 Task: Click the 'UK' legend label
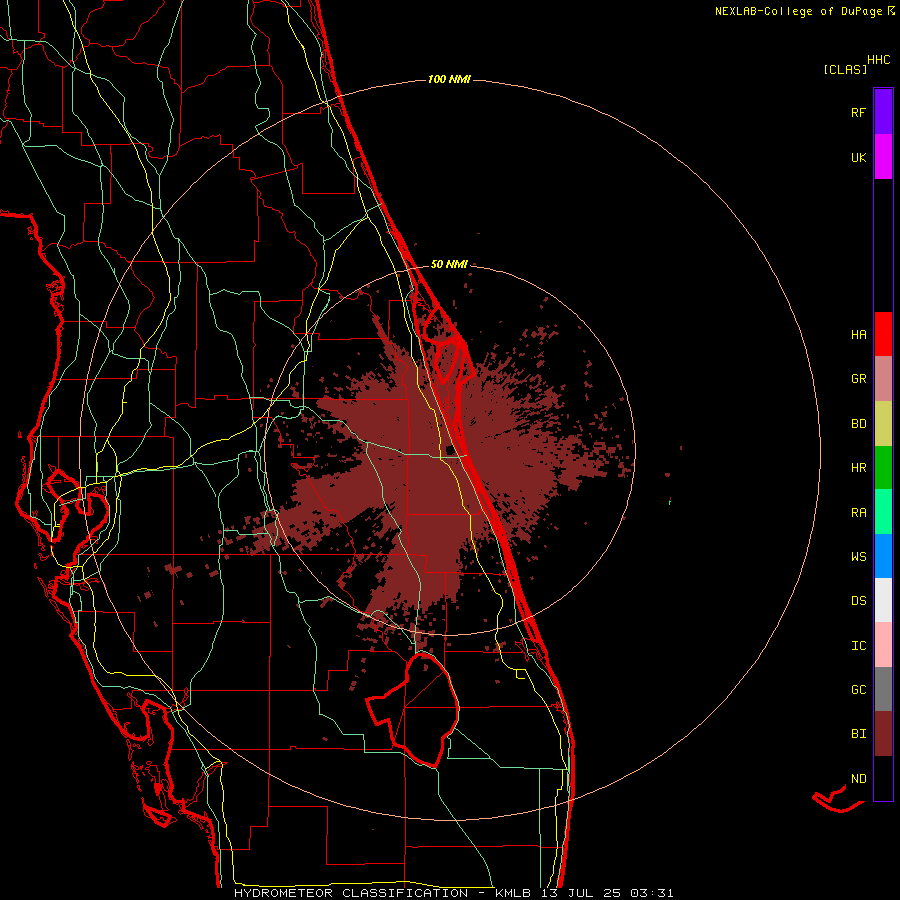tap(858, 158)
